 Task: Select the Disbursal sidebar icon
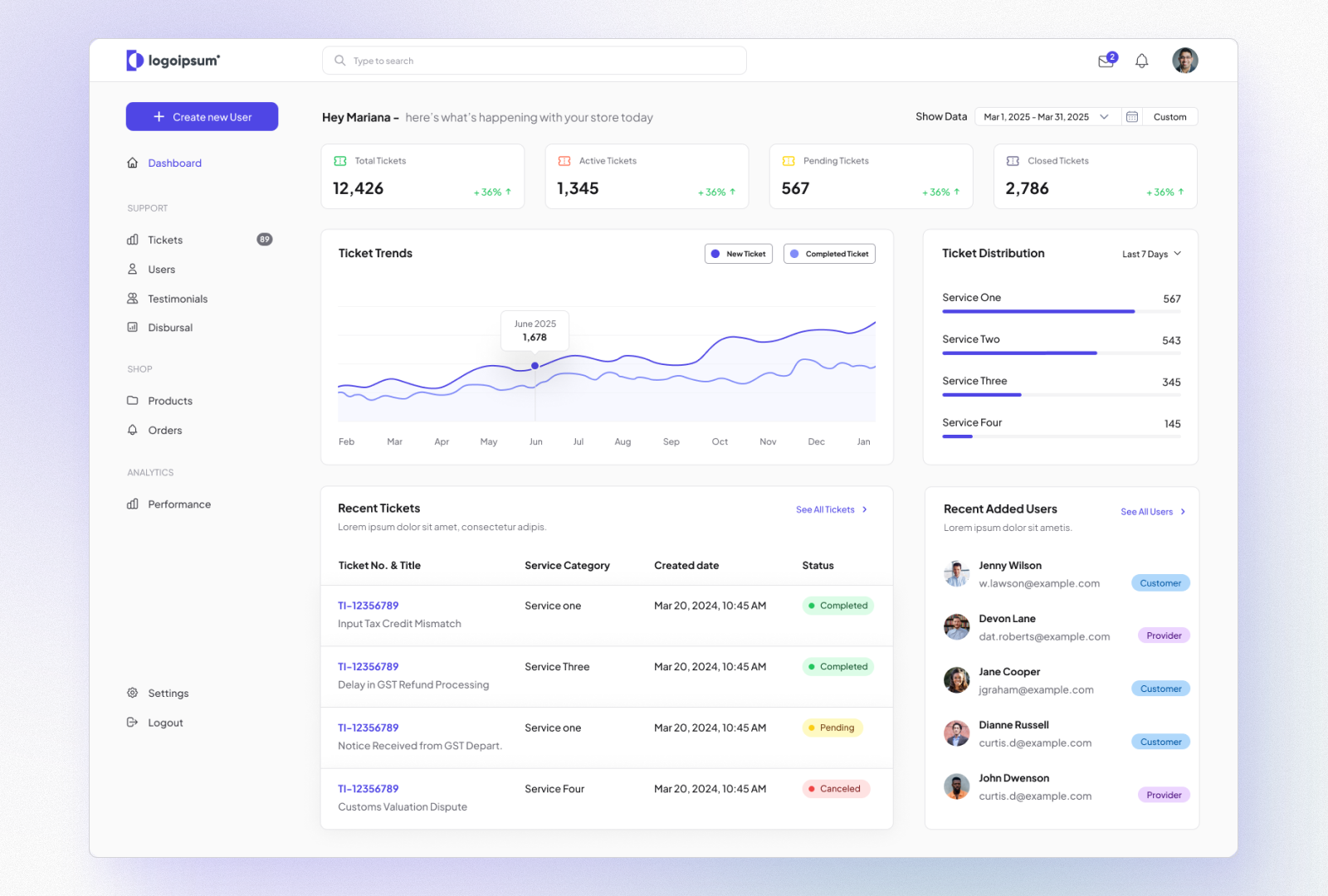(x=133, y=327)
